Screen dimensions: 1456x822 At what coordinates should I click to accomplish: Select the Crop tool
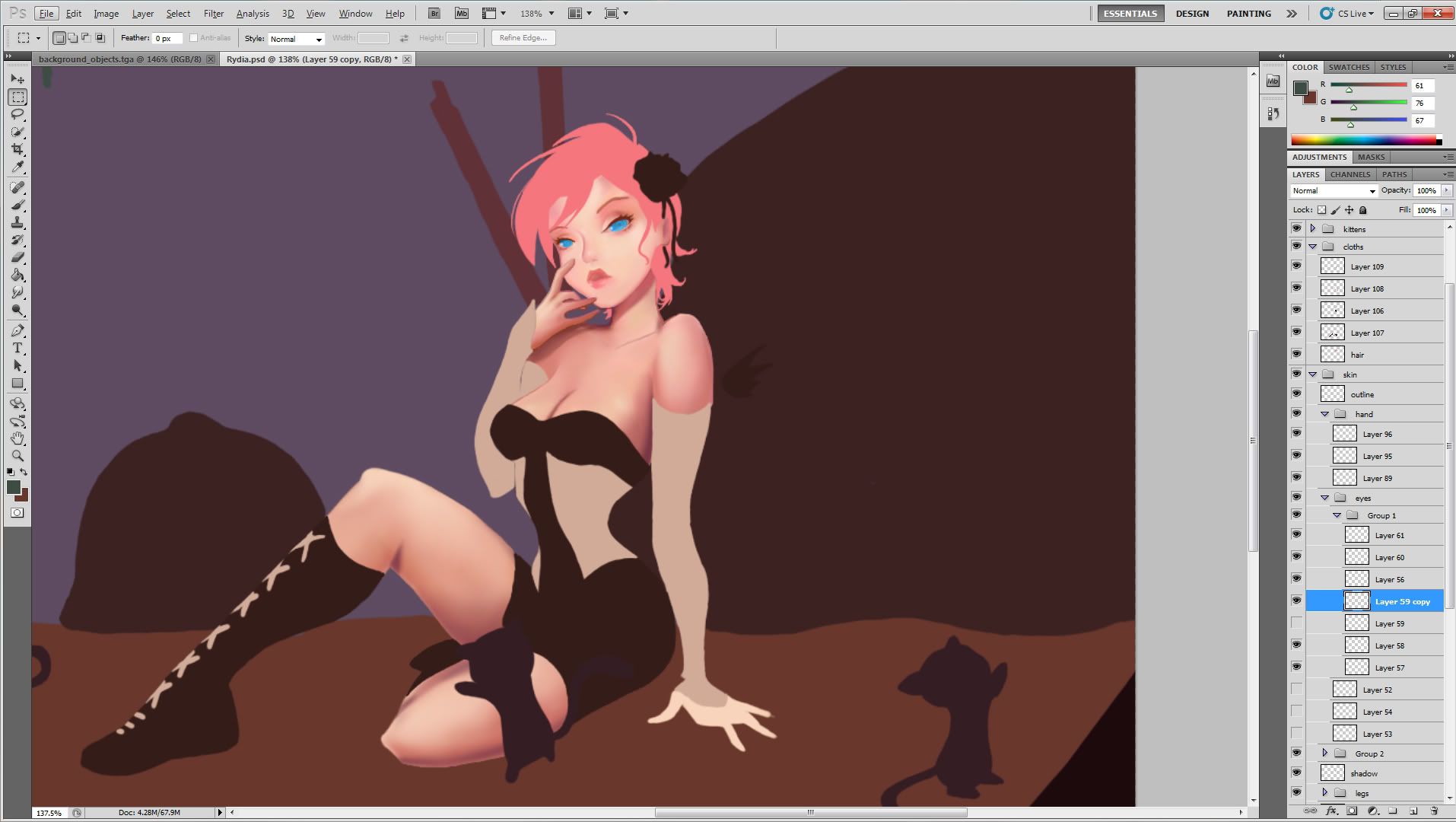click(x=17, y=149)
